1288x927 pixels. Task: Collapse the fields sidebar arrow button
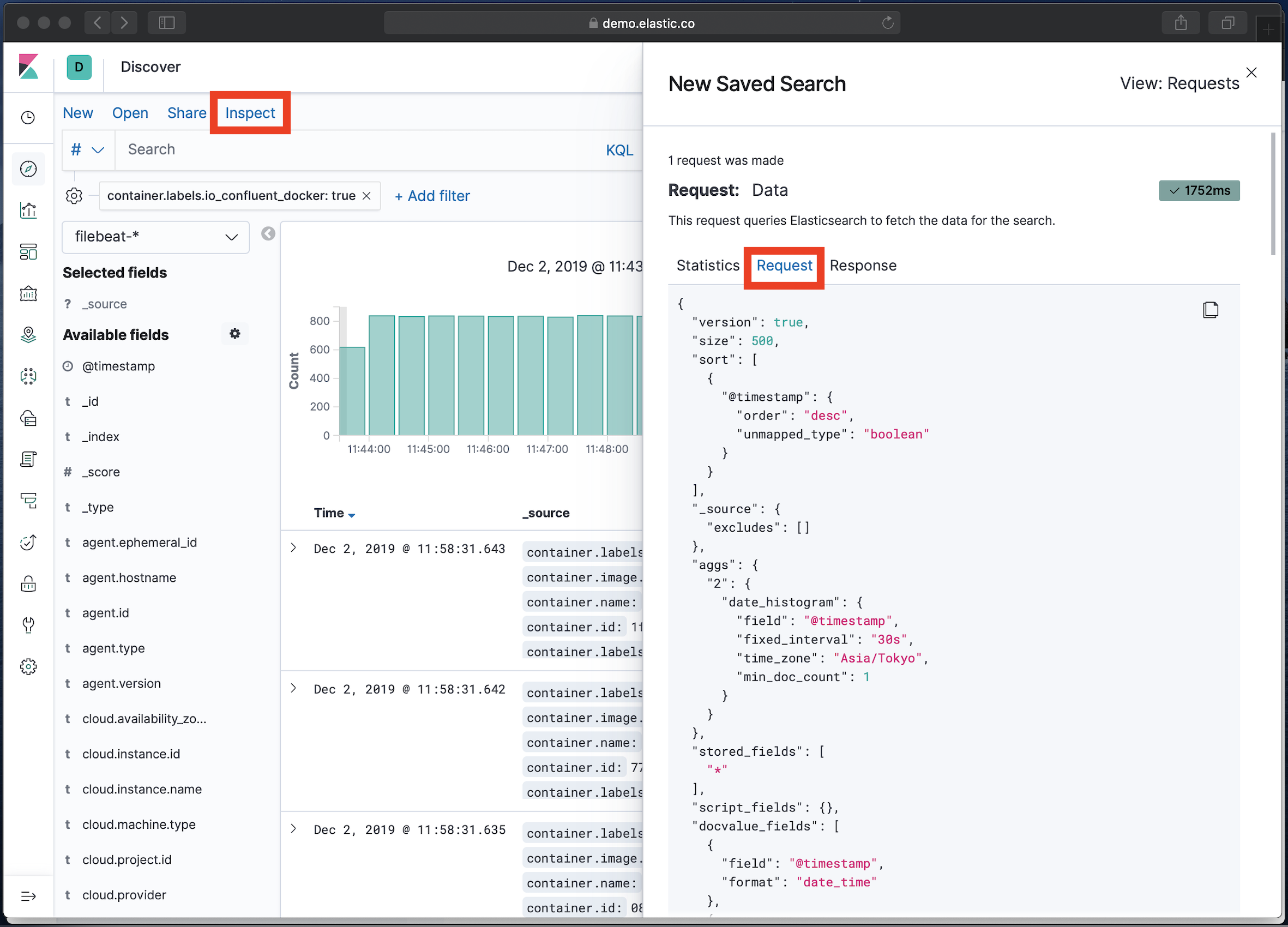[268, 233]
